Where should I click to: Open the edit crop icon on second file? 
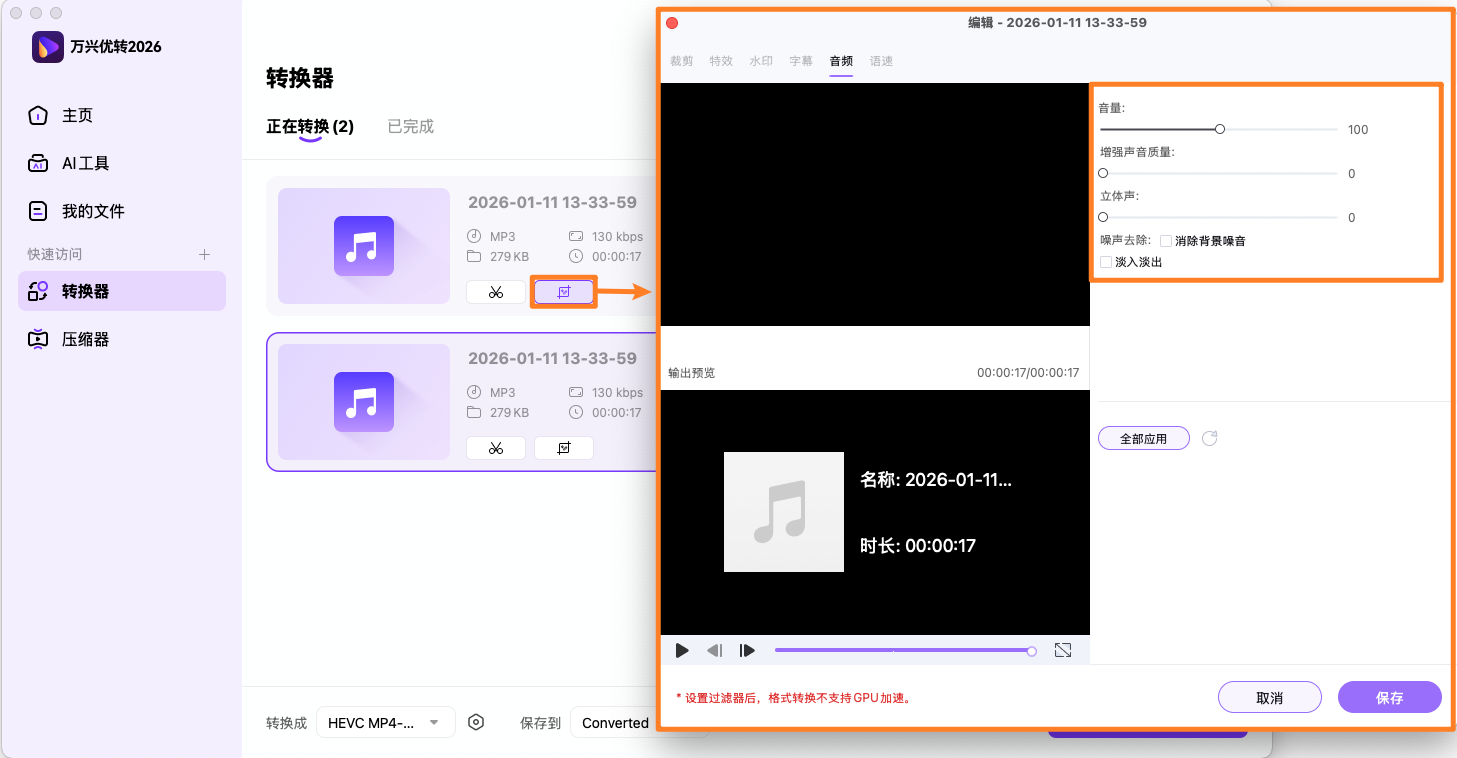564,448
